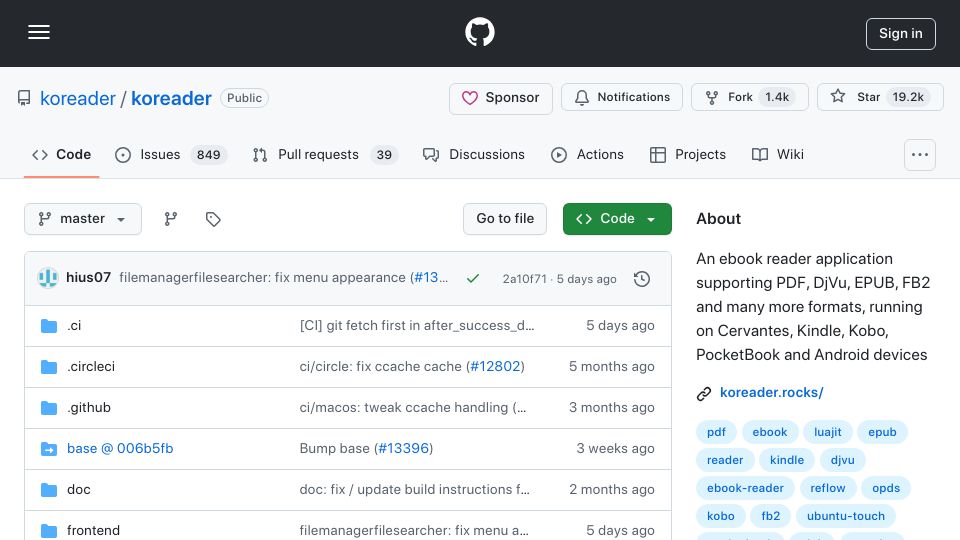This screenshot has height=540, width=960.
Task: Click the epub topic tag
Action: point(882,432)
